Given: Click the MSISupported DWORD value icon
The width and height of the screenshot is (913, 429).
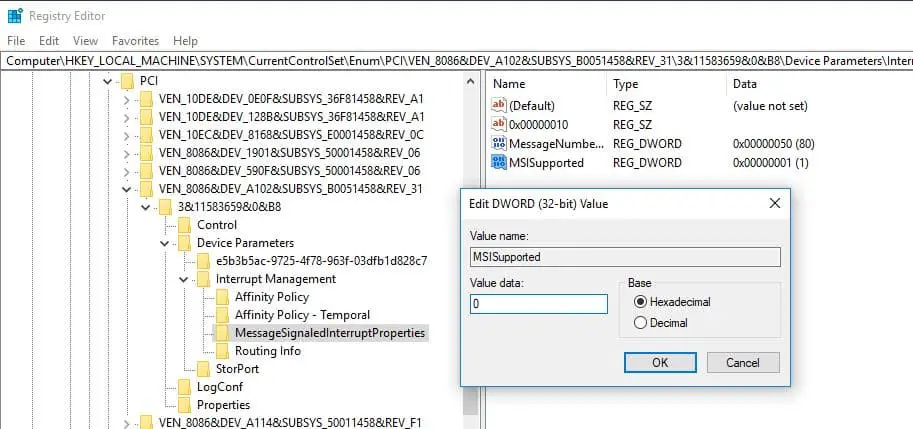Looking at the screenshot, I should [x=499, y=162].
